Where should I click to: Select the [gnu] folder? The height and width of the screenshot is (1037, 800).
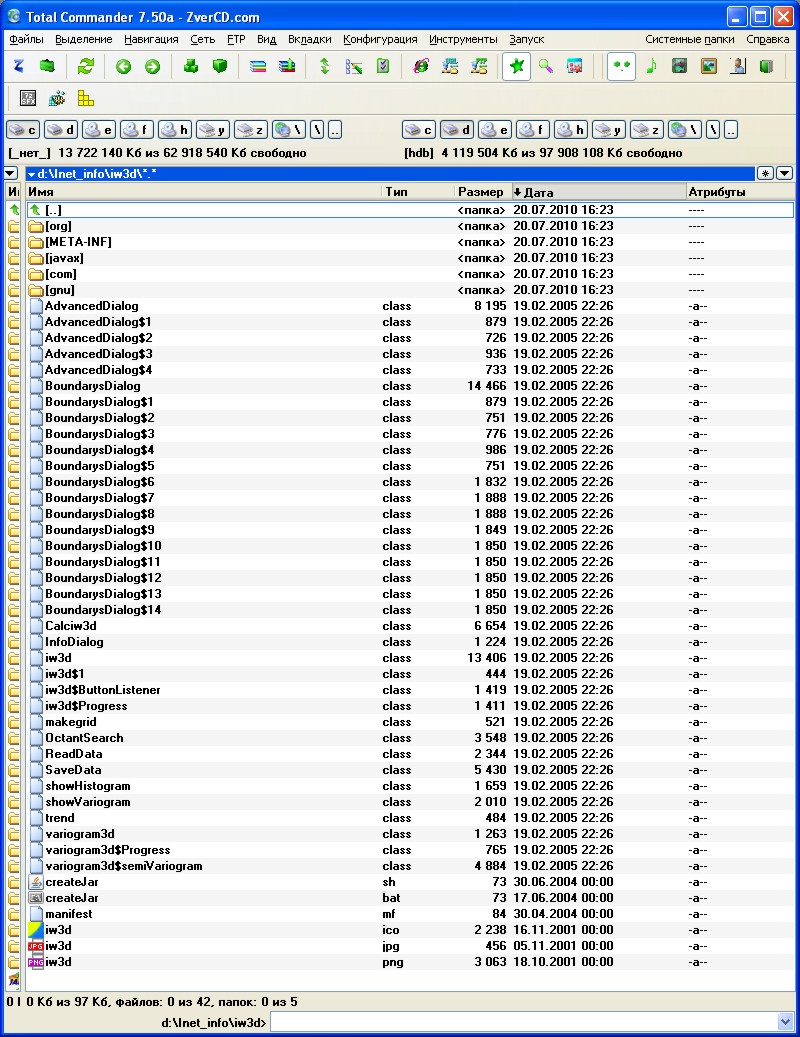[x=410, y=290]
